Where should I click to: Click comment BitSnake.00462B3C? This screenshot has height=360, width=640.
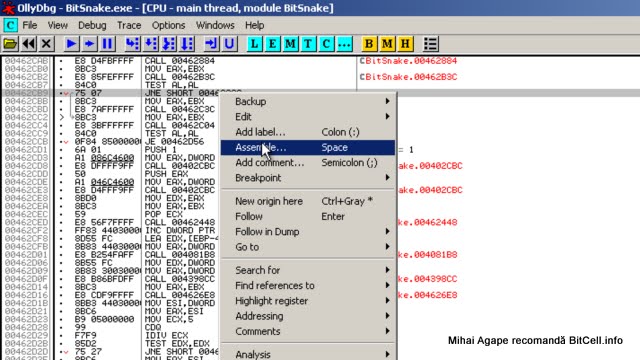pyautogui.click(x=411, y=77)
